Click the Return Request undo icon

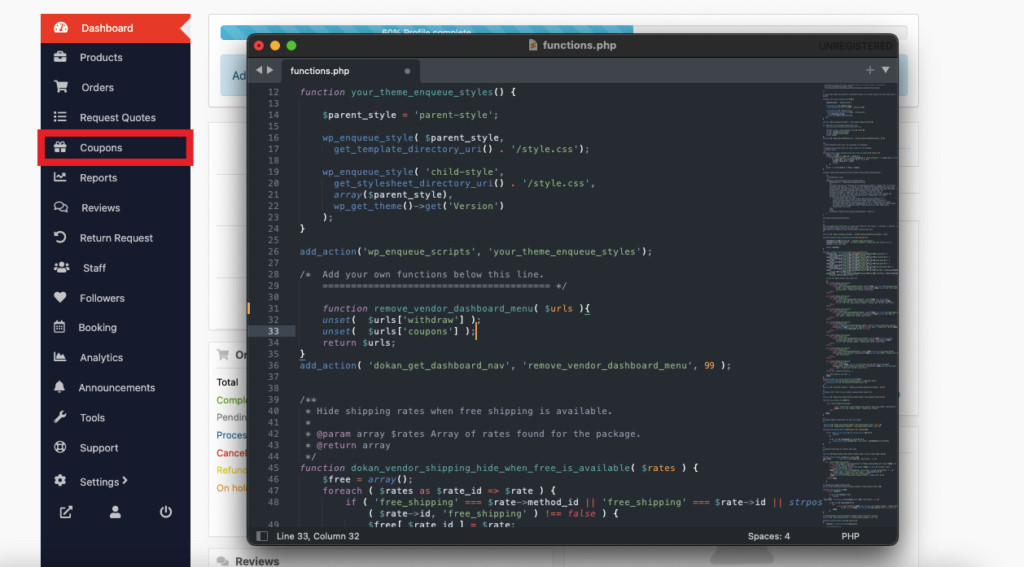[x=60, y=237]
